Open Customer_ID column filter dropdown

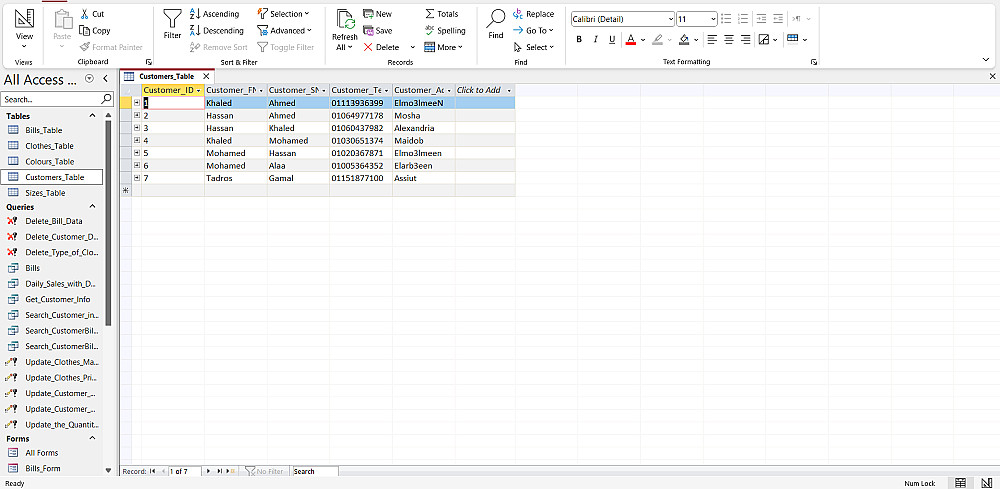198,91
